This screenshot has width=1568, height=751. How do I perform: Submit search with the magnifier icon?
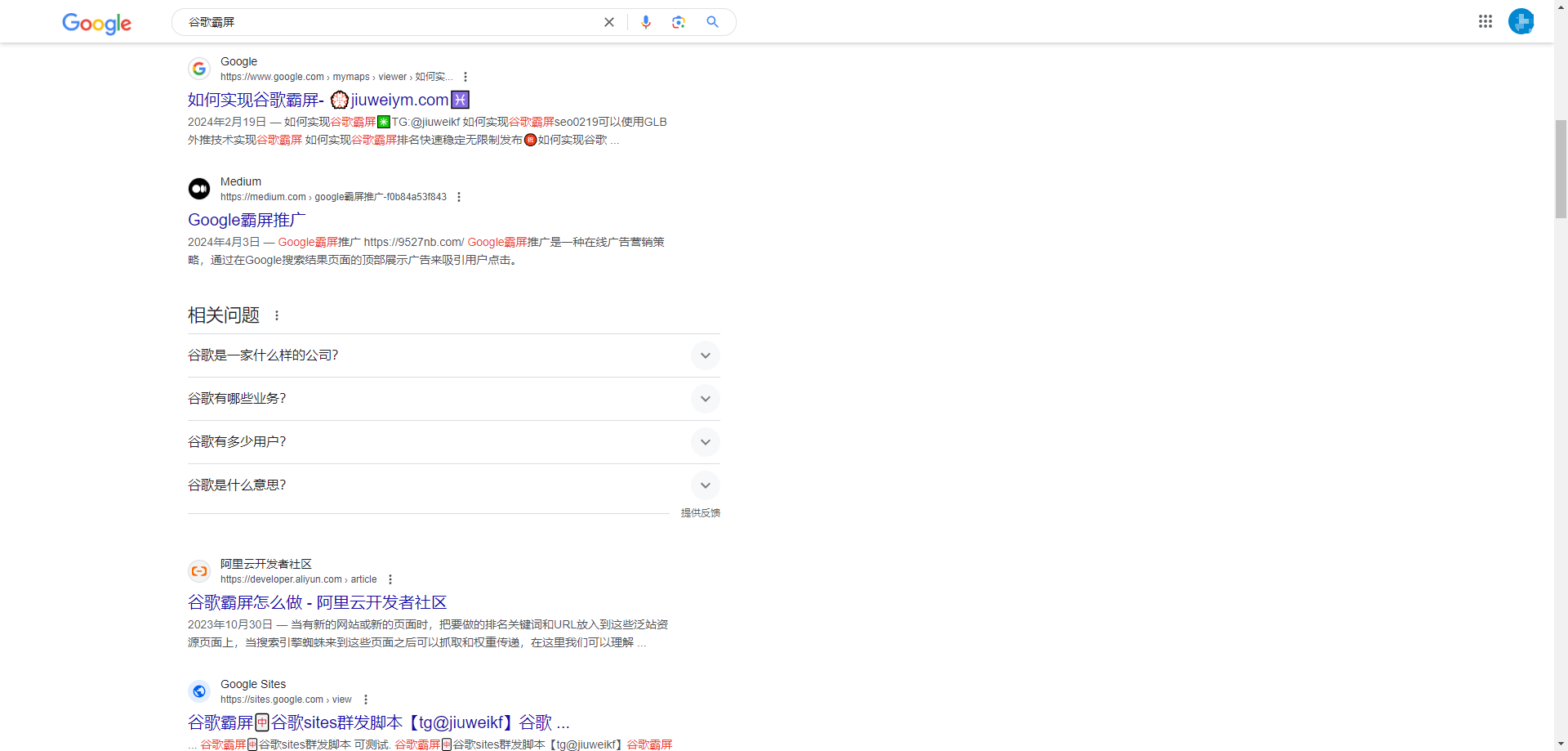pos(713,22)
